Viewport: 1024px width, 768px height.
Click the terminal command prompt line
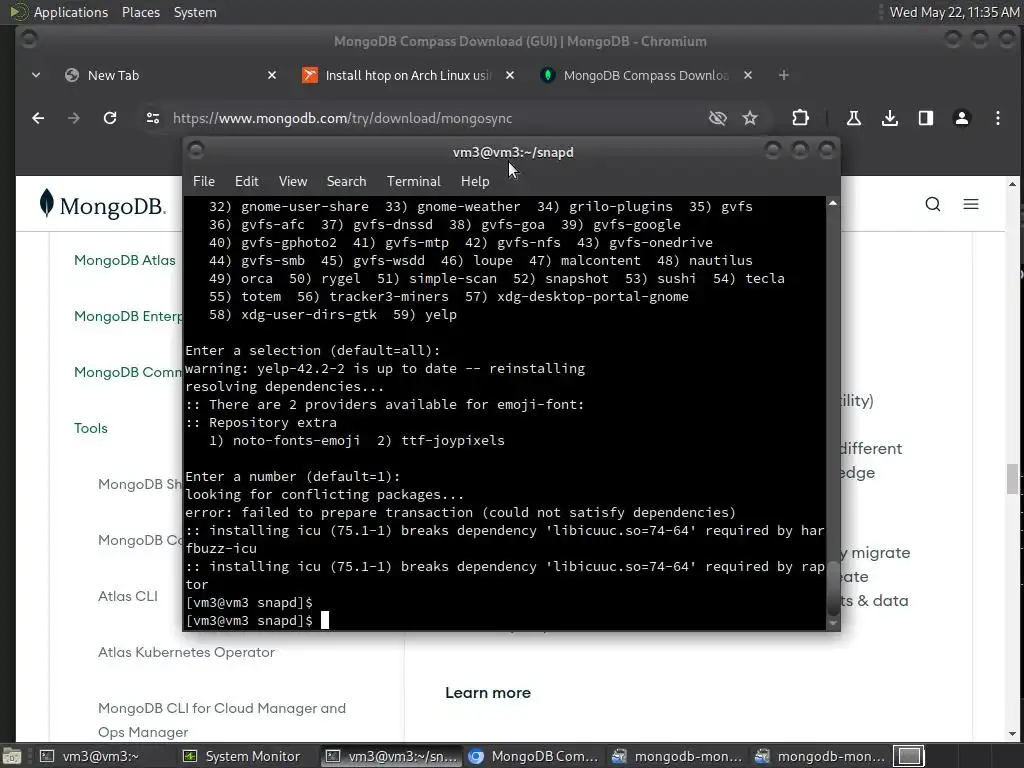tap(505, 620)
